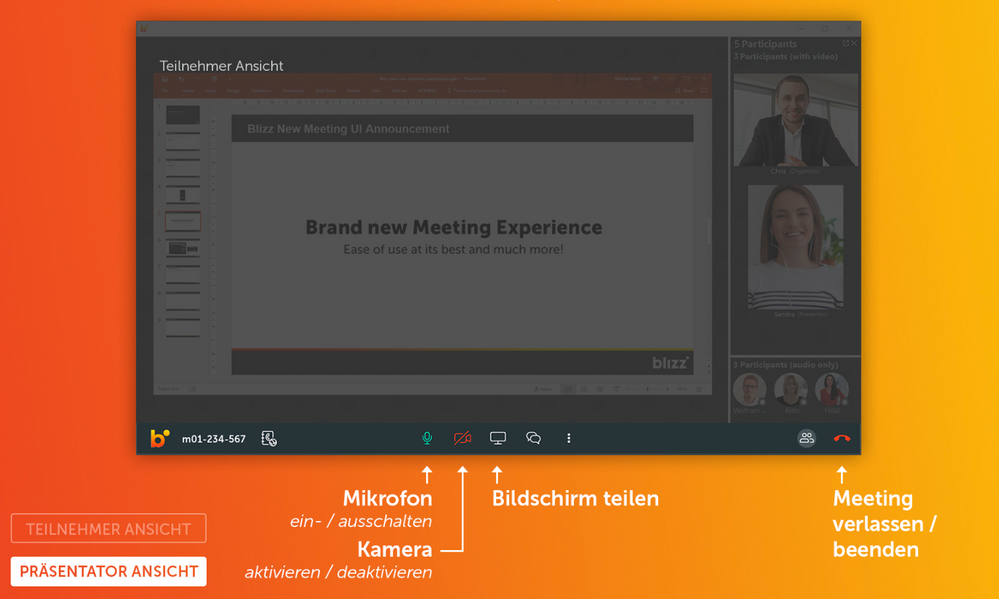Select slide 9 thumbnail in PowerPoint
The height and width of the screenshot is (599, 999).
coord(183,328)
